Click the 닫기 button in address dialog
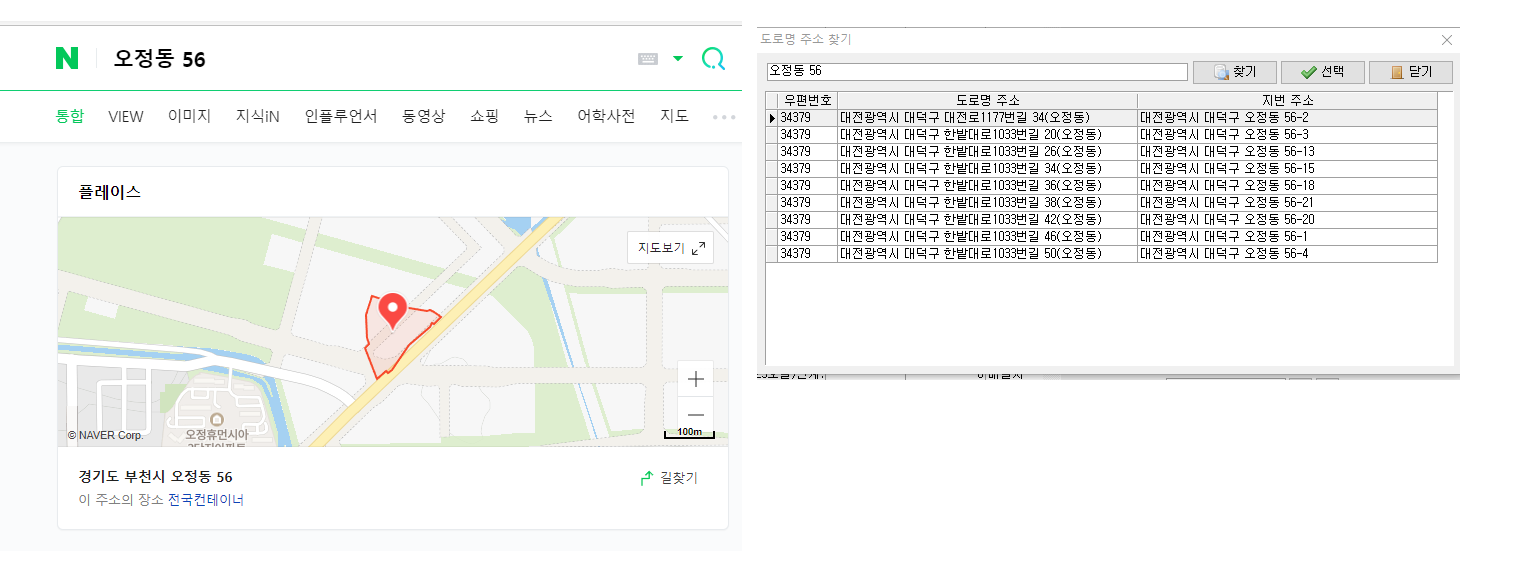 pos(1409,72)
